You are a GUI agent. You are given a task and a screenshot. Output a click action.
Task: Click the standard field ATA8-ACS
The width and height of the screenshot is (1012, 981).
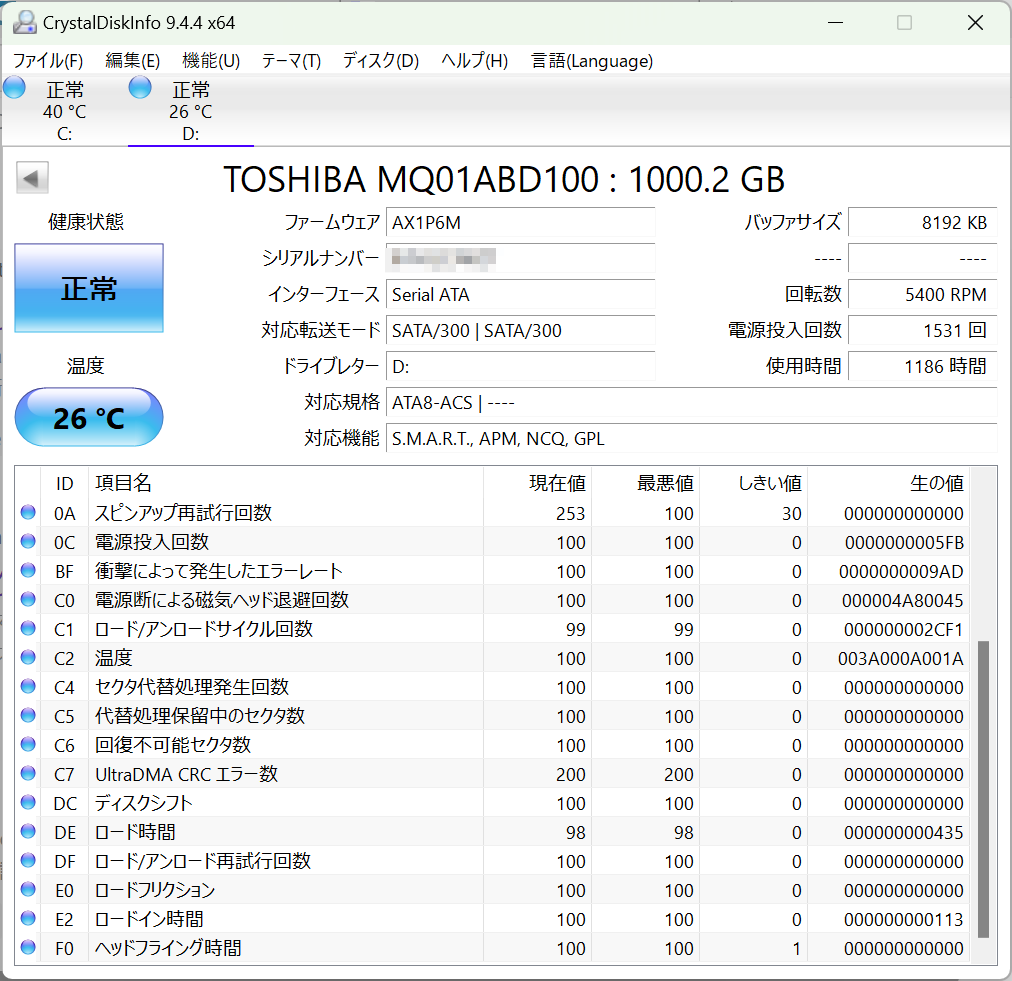coord(692,403)
